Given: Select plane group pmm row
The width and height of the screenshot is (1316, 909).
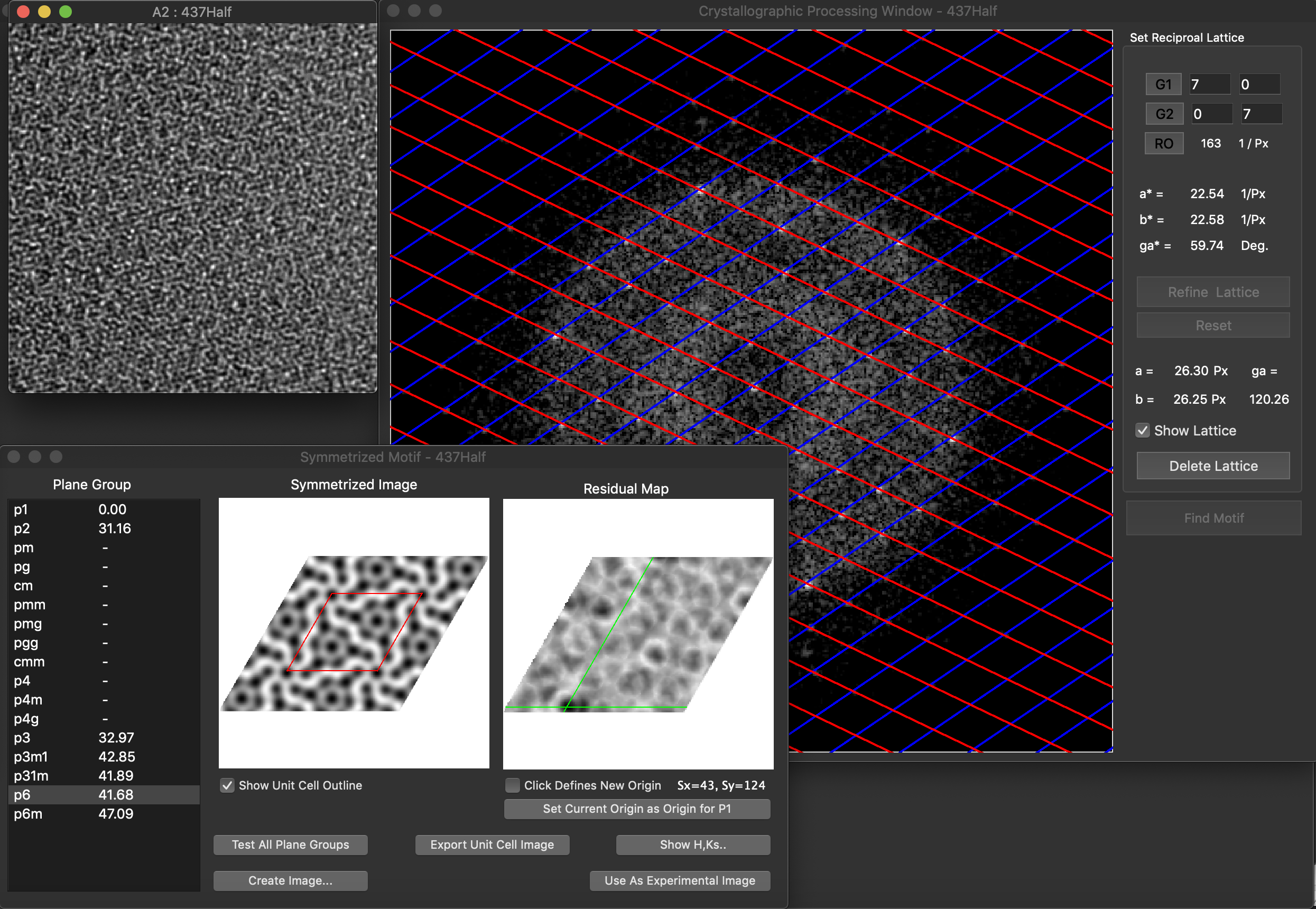Looking at the screenshot, I should pos(104,605).
